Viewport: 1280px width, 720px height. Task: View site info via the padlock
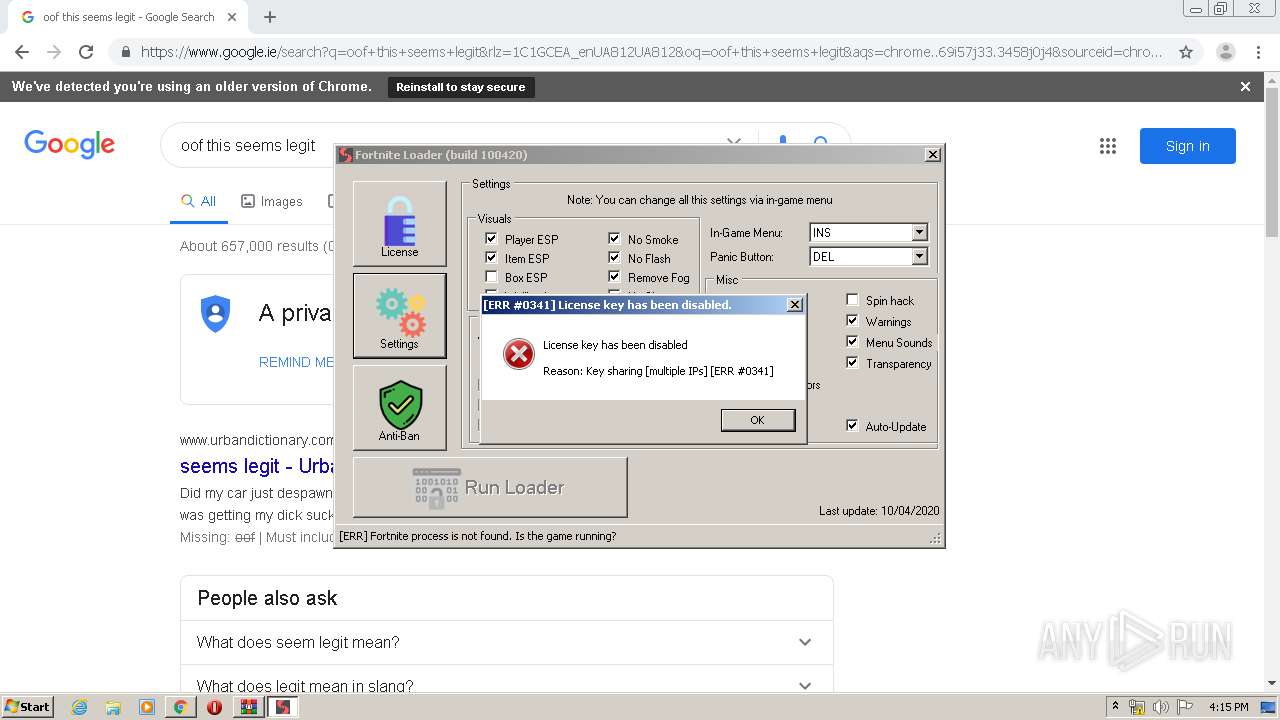125,52
